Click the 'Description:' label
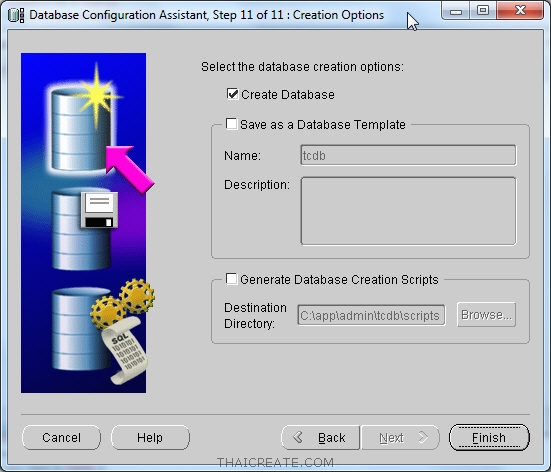 pyautogui.click(x=257, y=185)
